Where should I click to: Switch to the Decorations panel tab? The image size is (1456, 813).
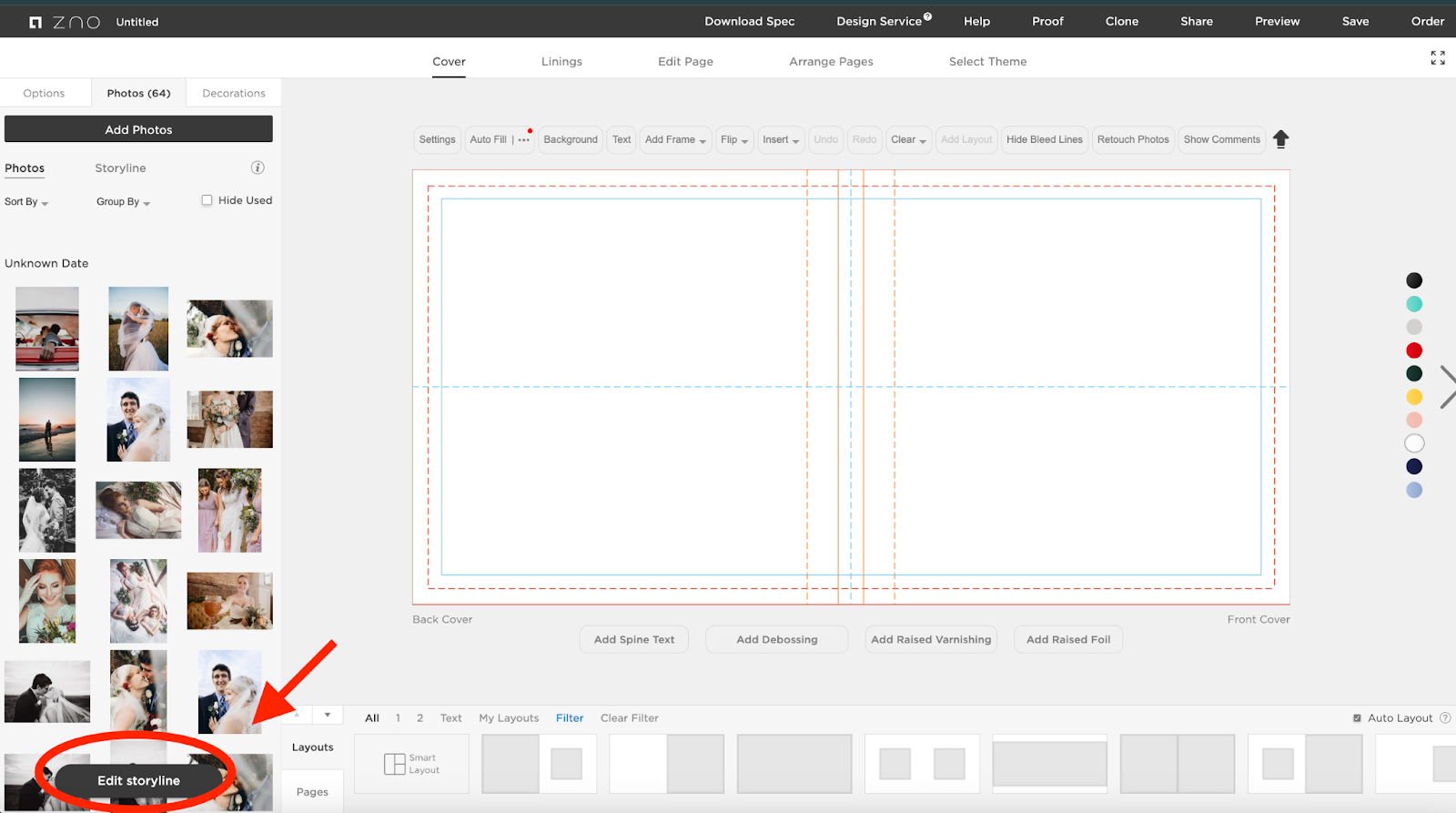(x=234, y=93)
